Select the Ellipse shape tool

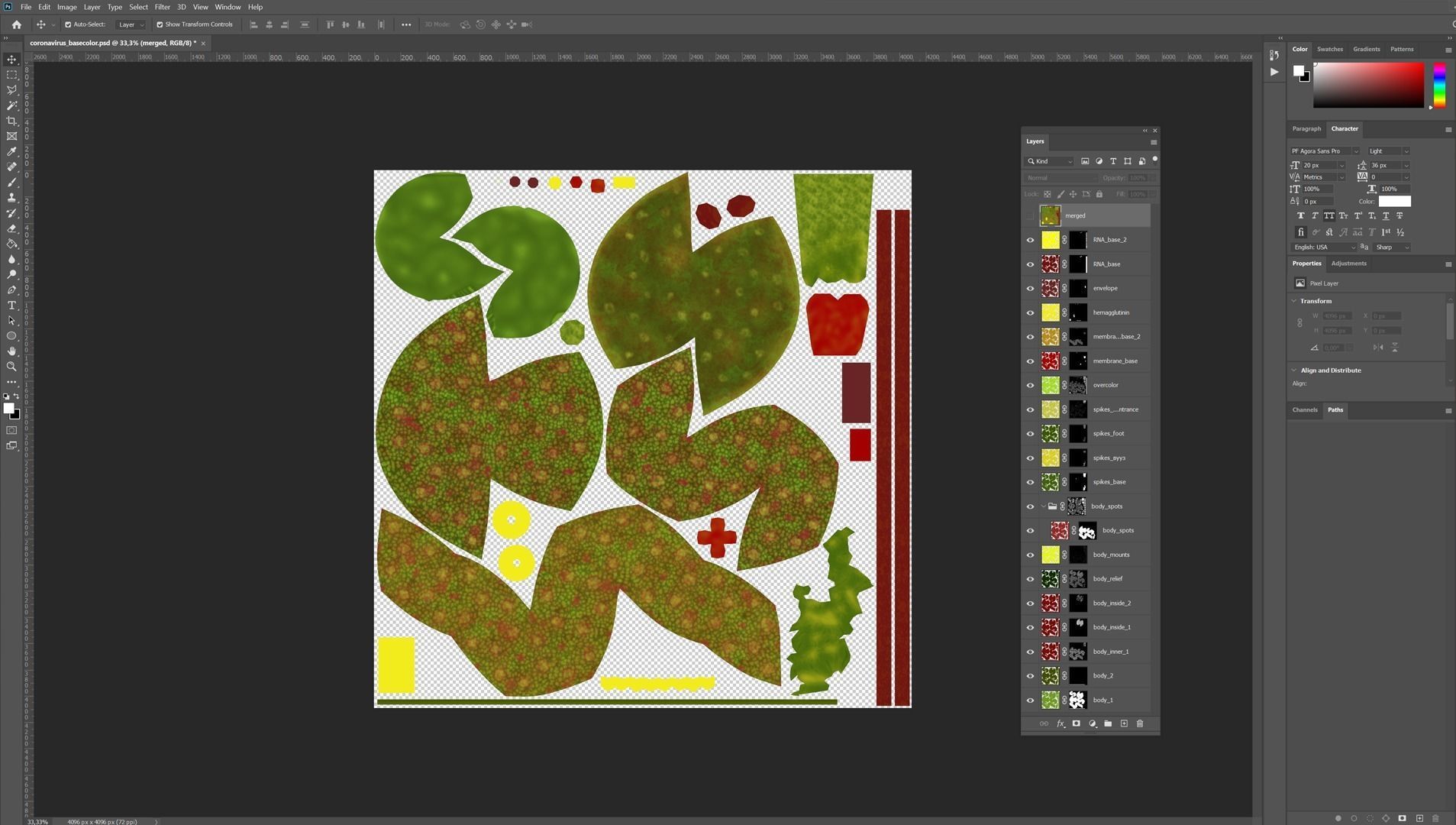tap(11, 335)
